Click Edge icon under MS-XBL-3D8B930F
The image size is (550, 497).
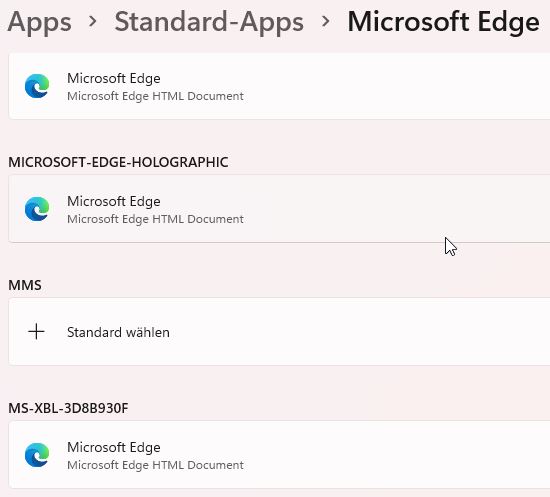[x=37, y=455]
